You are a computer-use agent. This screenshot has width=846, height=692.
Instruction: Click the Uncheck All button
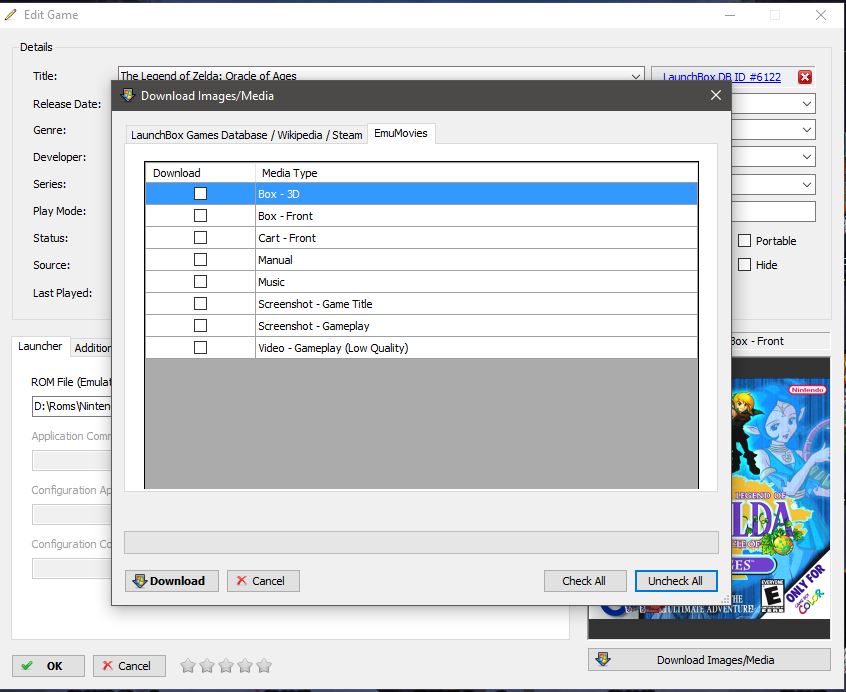676,581
